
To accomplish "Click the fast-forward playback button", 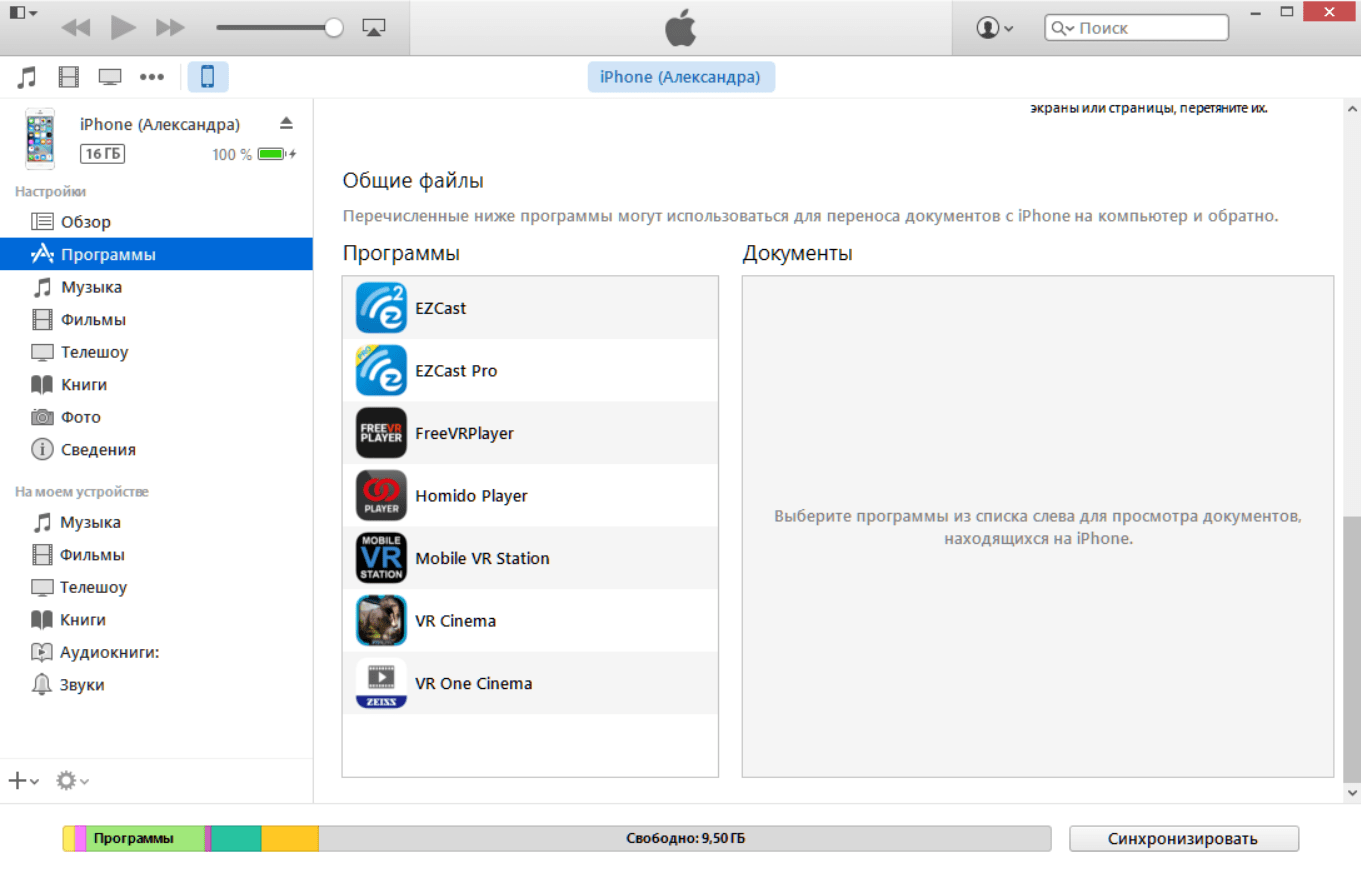I will [170, 28].
